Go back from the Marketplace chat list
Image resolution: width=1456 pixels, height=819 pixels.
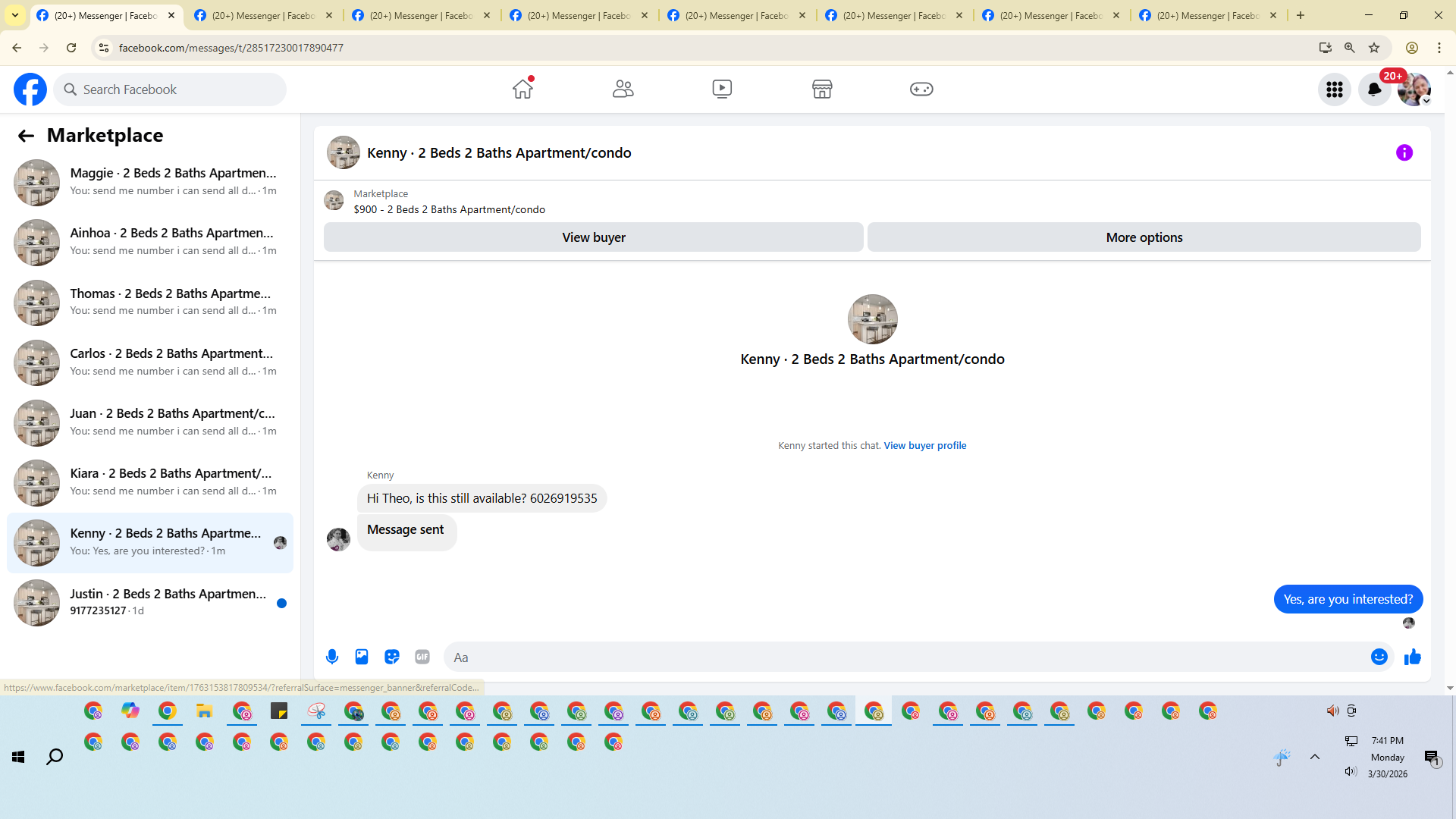[26, 136]
